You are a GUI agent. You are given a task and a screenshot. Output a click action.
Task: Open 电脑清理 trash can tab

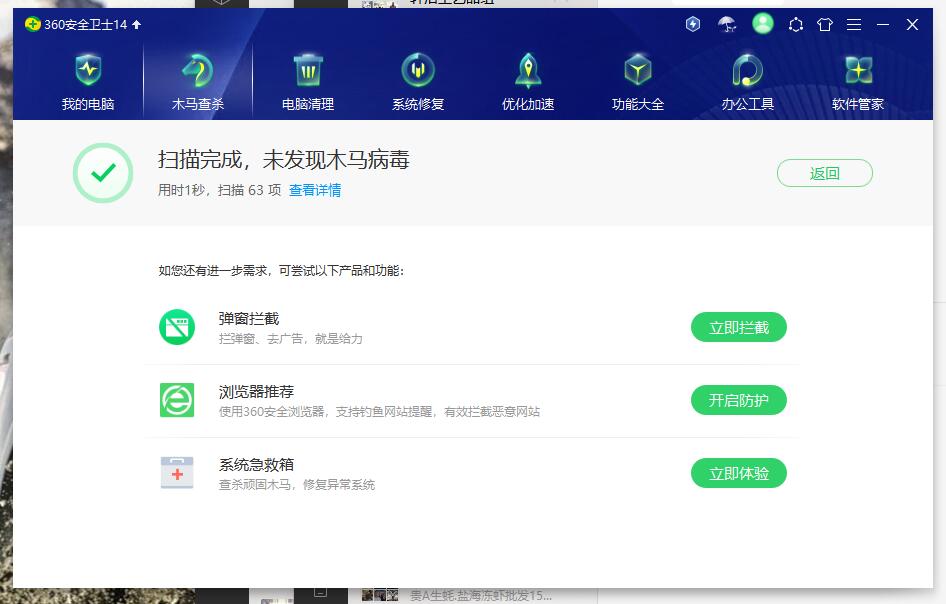tap(308, 82)
